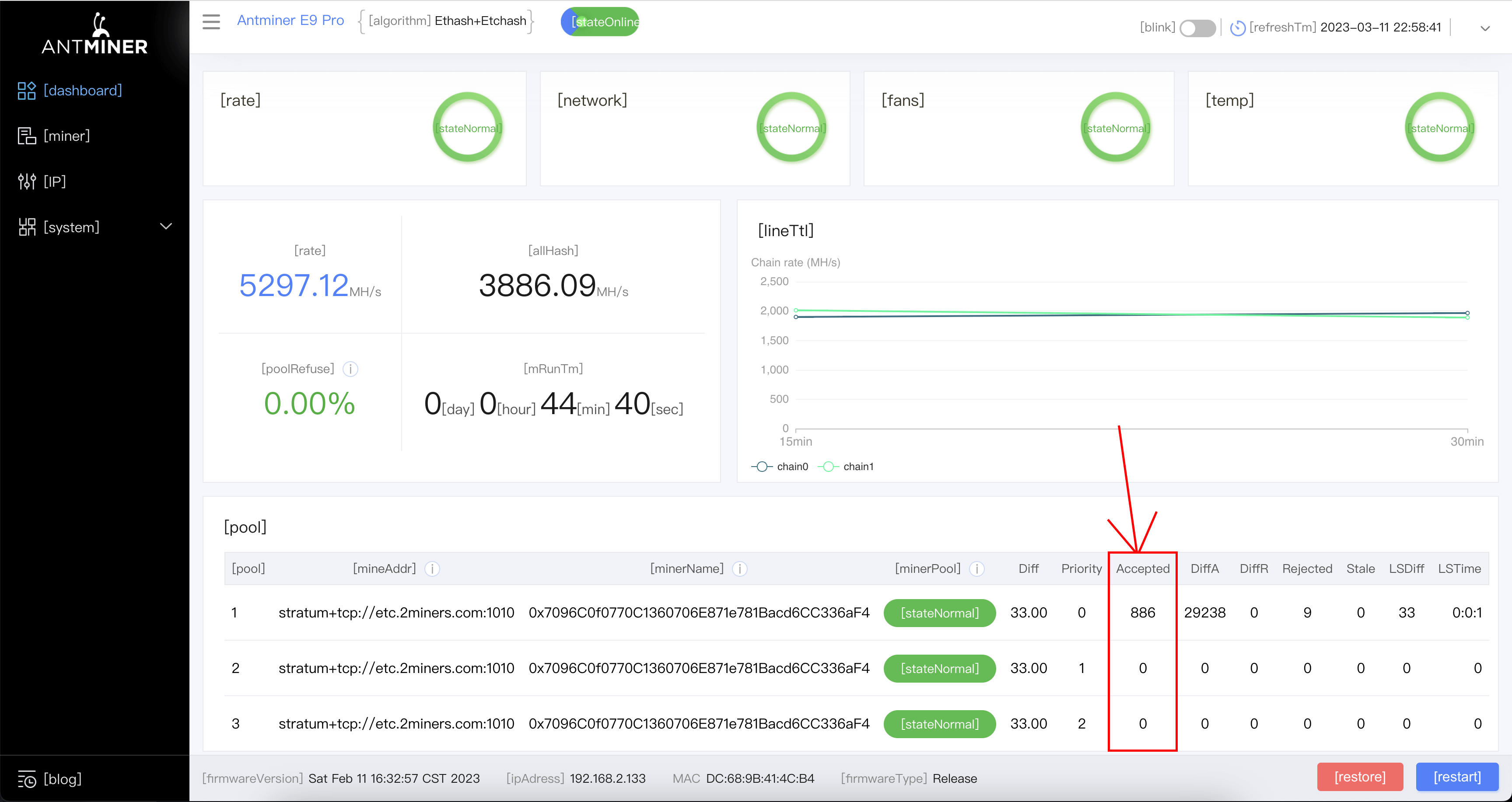Open the top-right dropdown arrow

point(1484,28)
